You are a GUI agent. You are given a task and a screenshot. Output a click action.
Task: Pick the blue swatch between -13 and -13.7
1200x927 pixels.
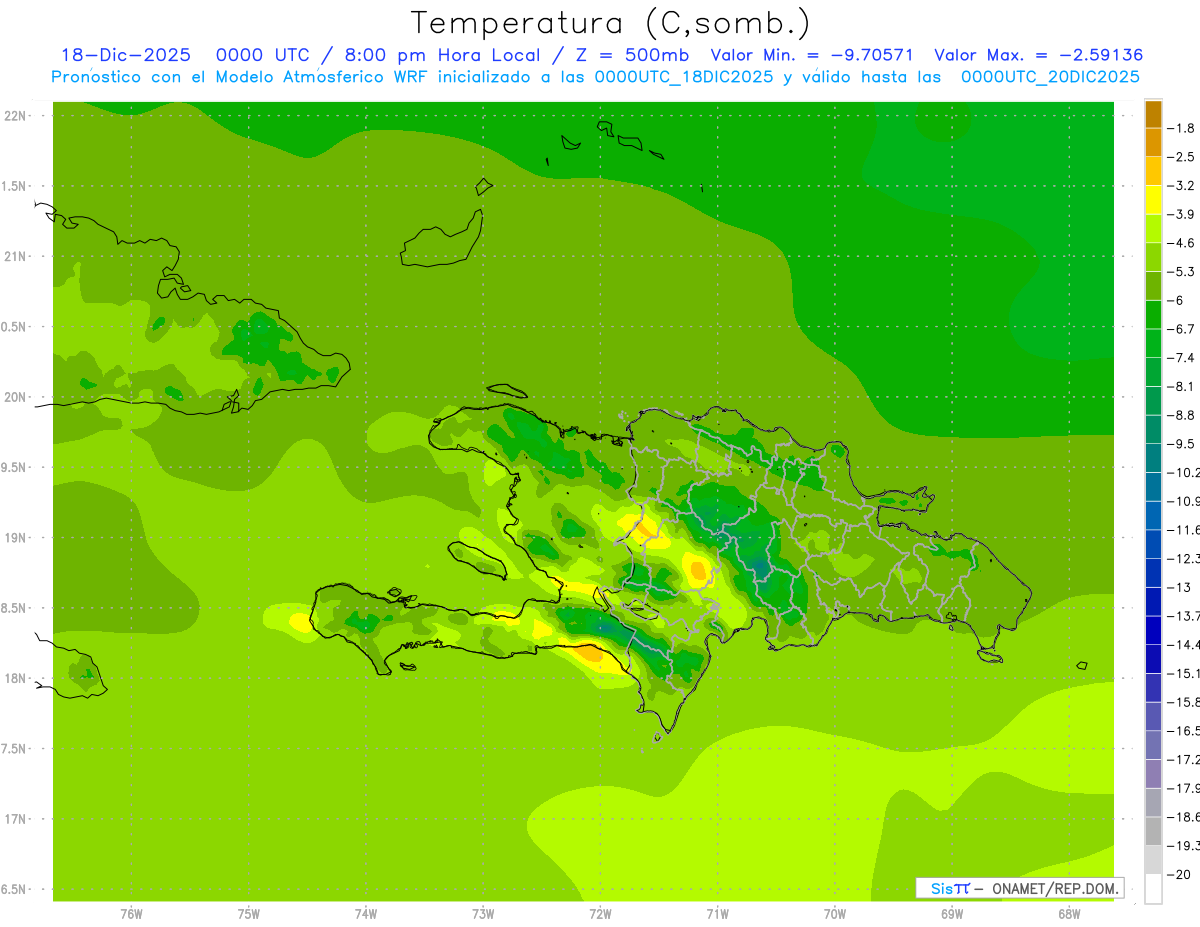pos(1153,601)
